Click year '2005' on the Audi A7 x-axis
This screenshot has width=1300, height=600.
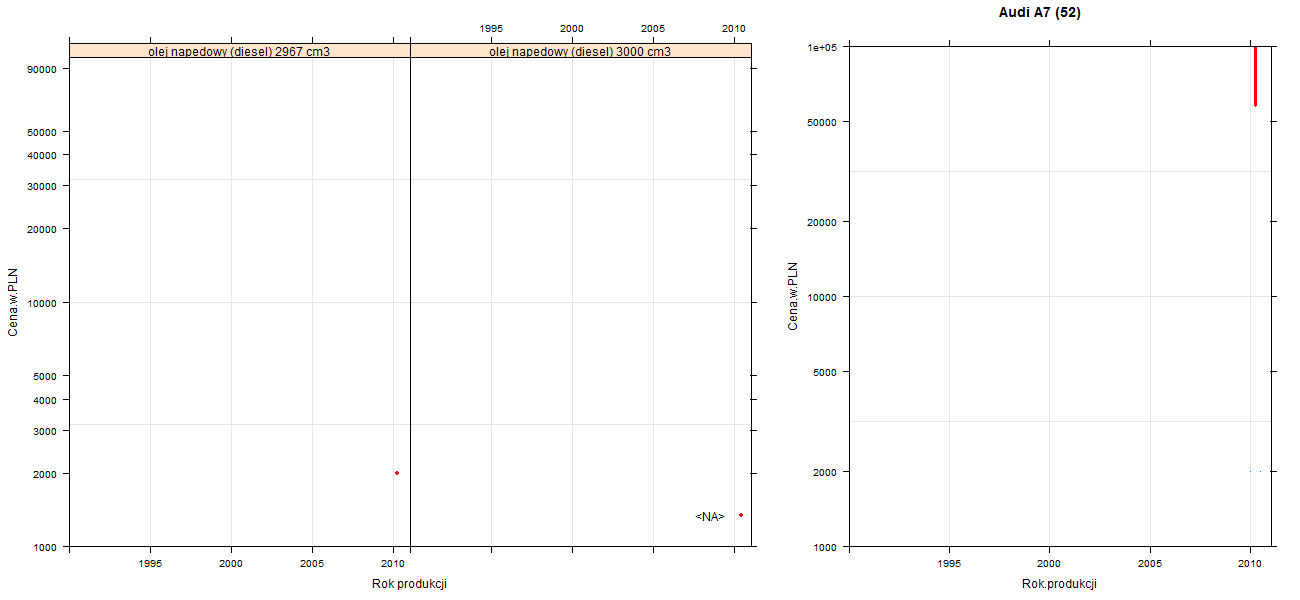pos(1150,564)
